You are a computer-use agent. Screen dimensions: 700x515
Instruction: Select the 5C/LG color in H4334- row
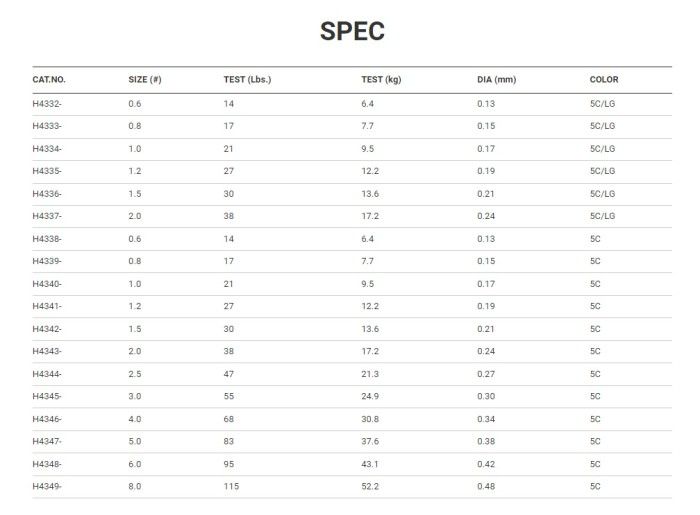point(602,148)
